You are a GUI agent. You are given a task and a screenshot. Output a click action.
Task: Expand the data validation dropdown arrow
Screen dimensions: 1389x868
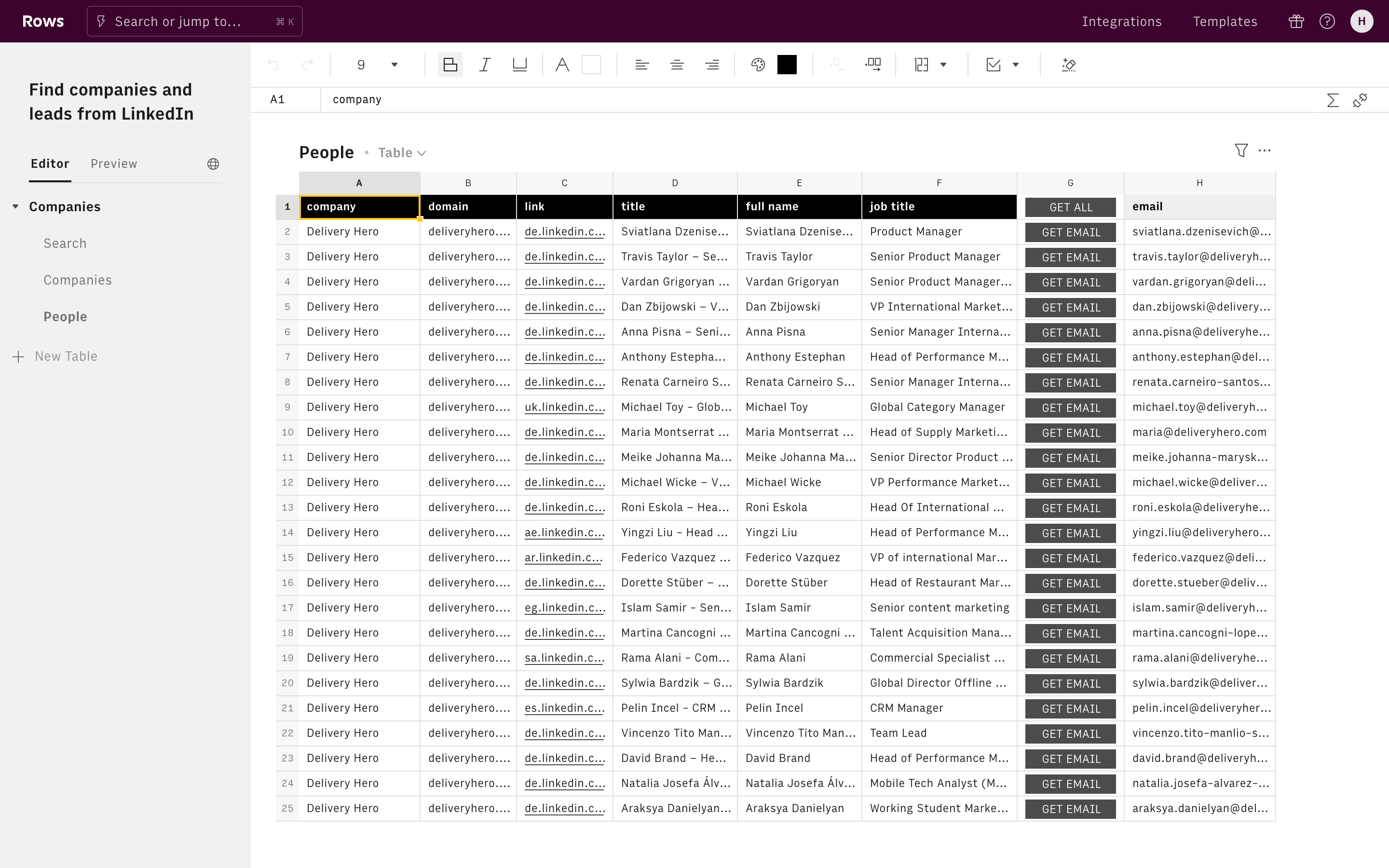[x=1015, y=65]
